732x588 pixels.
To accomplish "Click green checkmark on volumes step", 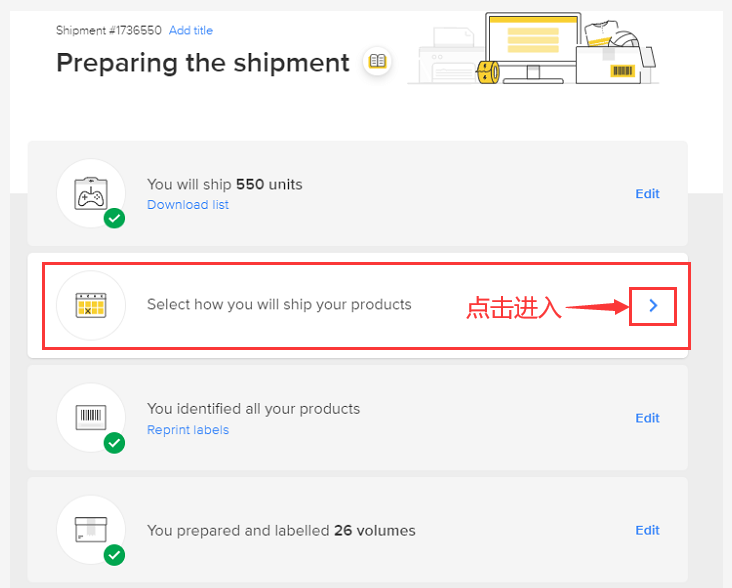I will tap(115, 554).
